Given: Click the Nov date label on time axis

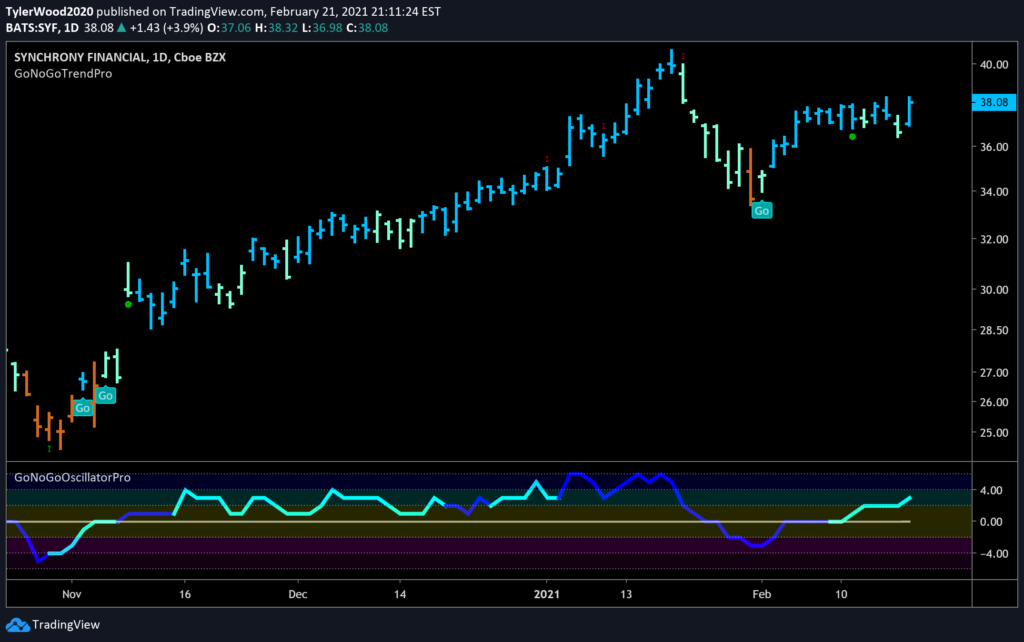Looking at the screenshot, I should [x=72, y=594].
